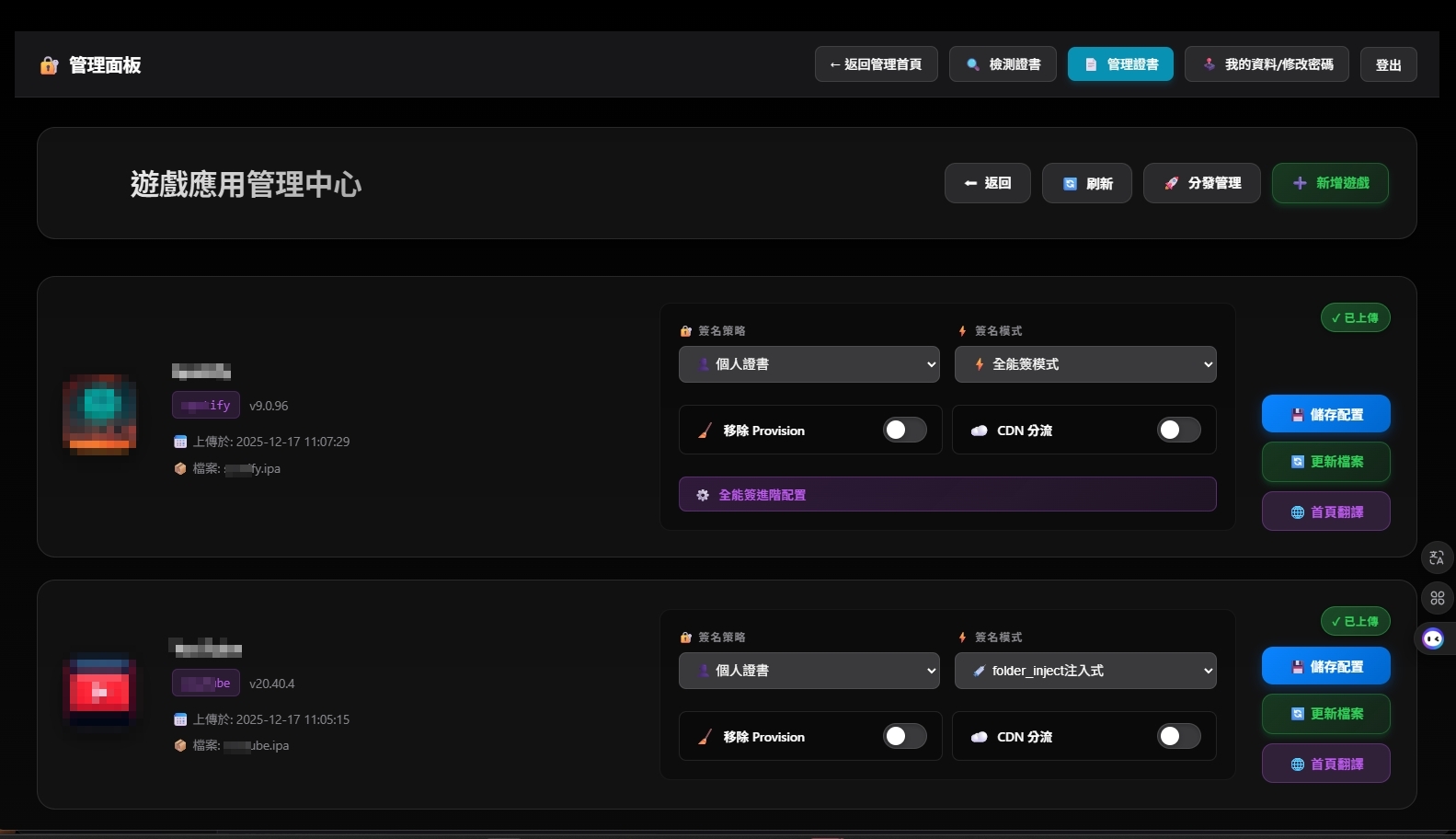
Task: Click the first app's pixelated thumbnail
Action: 99,415
